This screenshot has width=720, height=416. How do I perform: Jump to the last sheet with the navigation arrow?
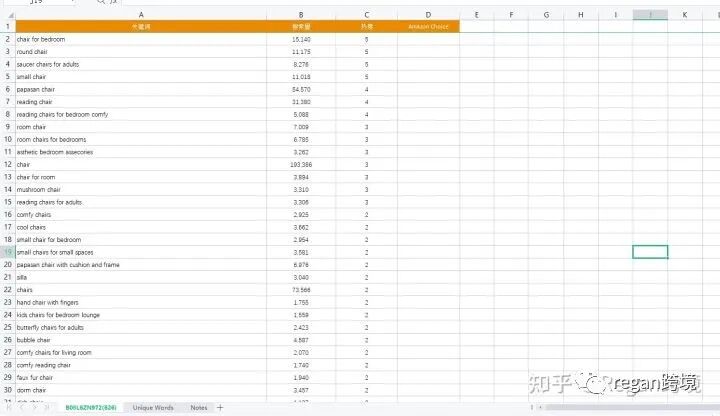tap(47, 407)
